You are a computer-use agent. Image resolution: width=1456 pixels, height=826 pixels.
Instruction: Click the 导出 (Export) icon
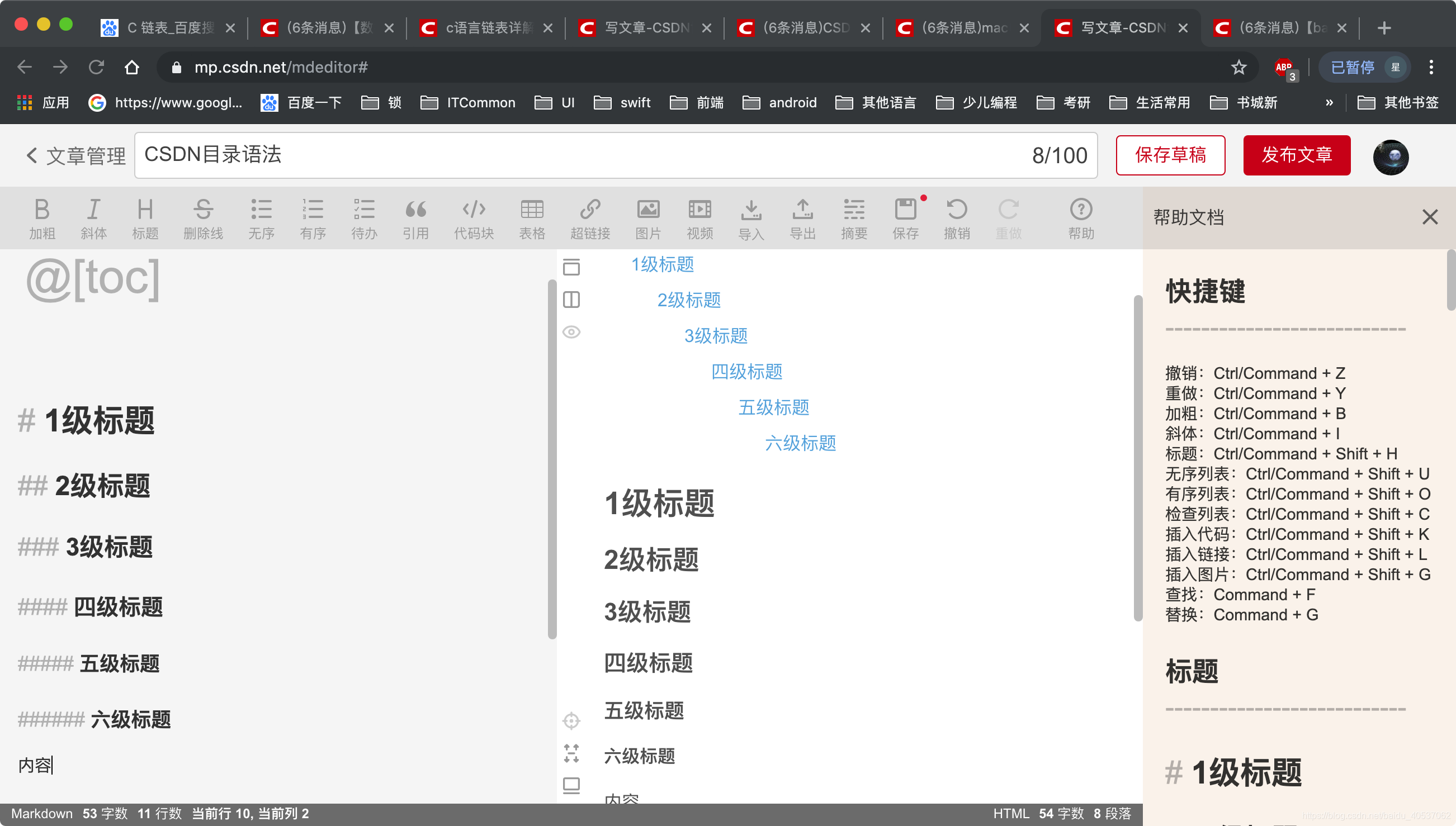point(804,216)
